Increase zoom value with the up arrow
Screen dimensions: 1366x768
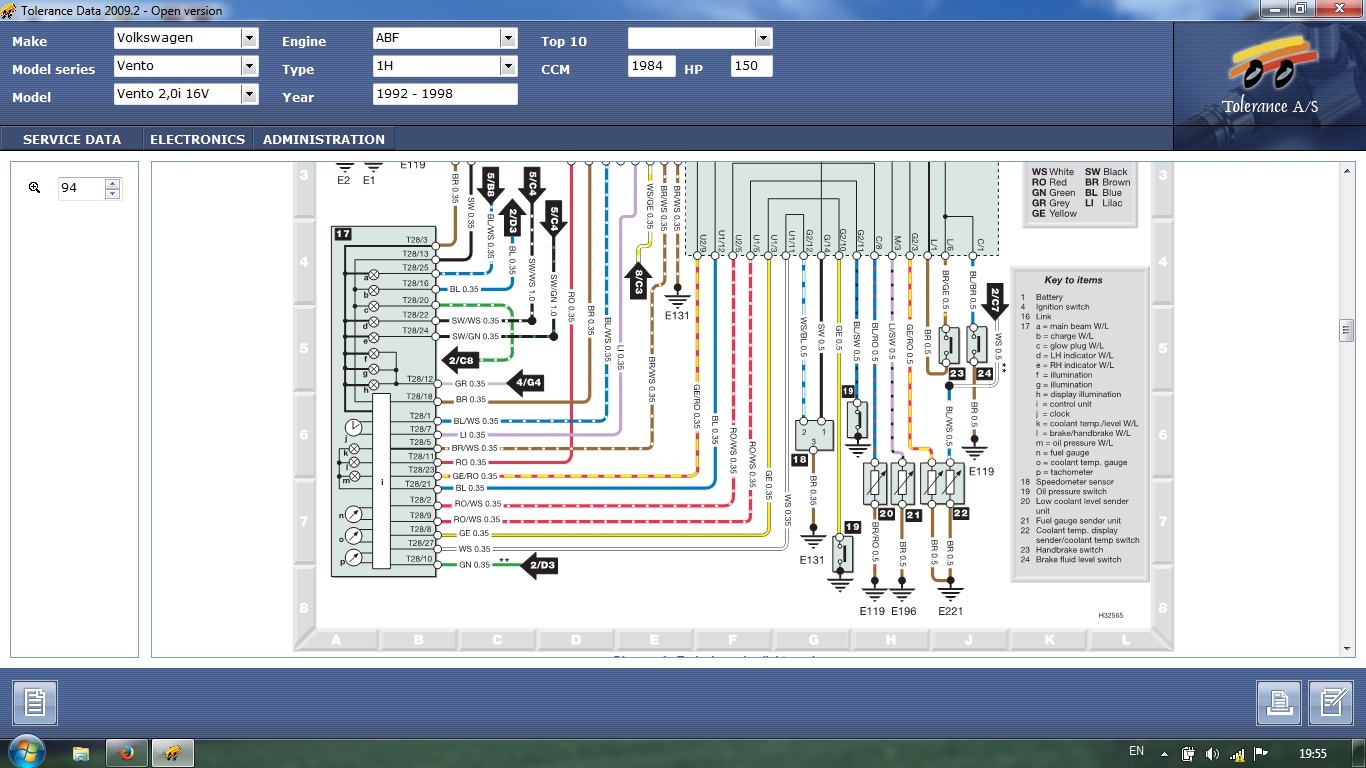tap(112, 183)
